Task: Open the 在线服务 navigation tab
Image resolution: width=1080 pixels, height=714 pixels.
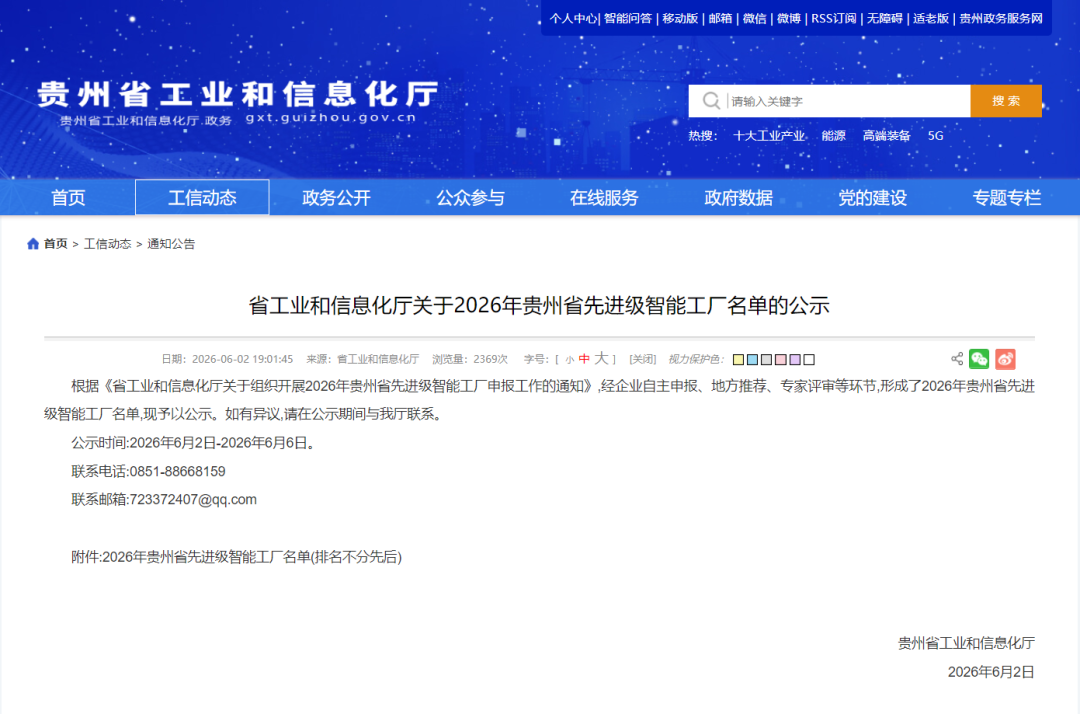Action: point(604,198)
